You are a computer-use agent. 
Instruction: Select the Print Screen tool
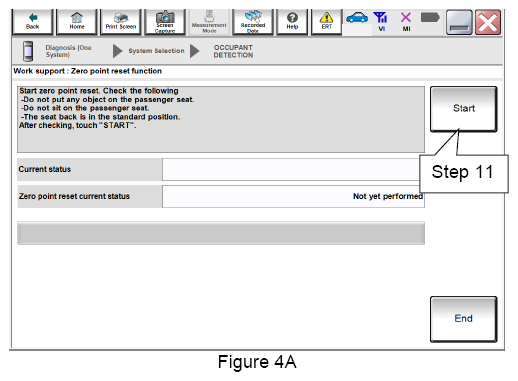(121, 22)
